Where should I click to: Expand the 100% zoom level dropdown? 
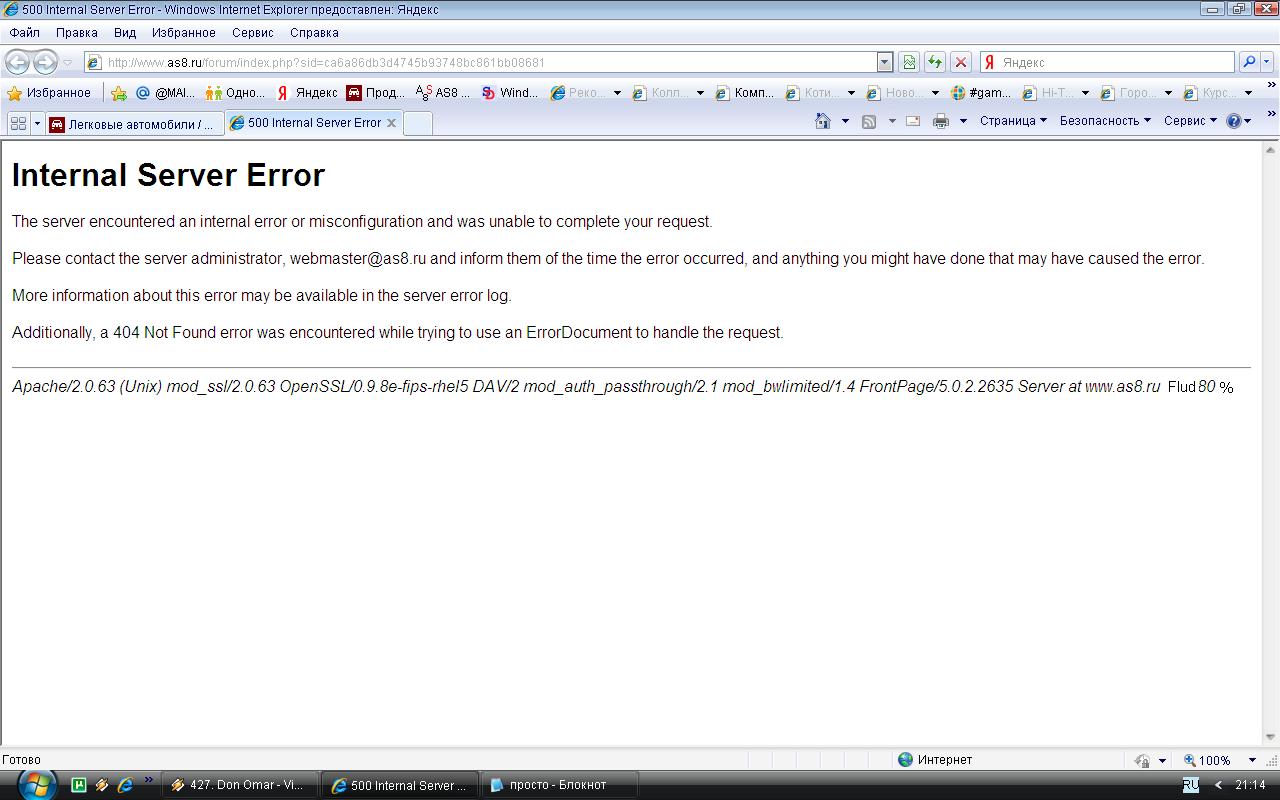click(1252, 760)
